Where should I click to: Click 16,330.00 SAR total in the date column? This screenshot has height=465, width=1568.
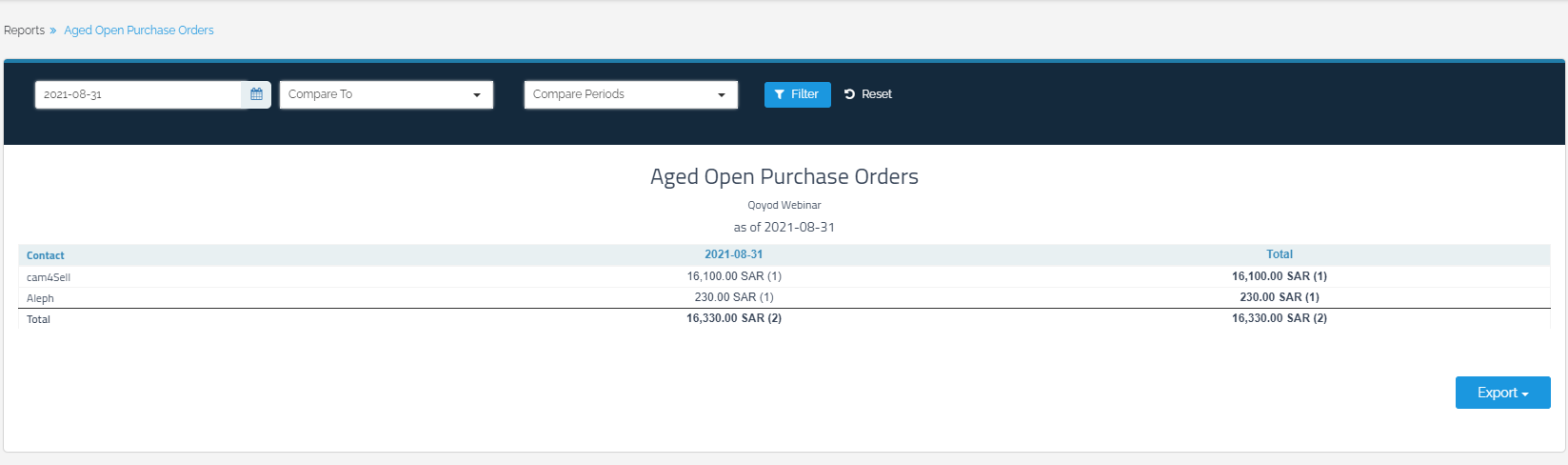pos(733,318)
